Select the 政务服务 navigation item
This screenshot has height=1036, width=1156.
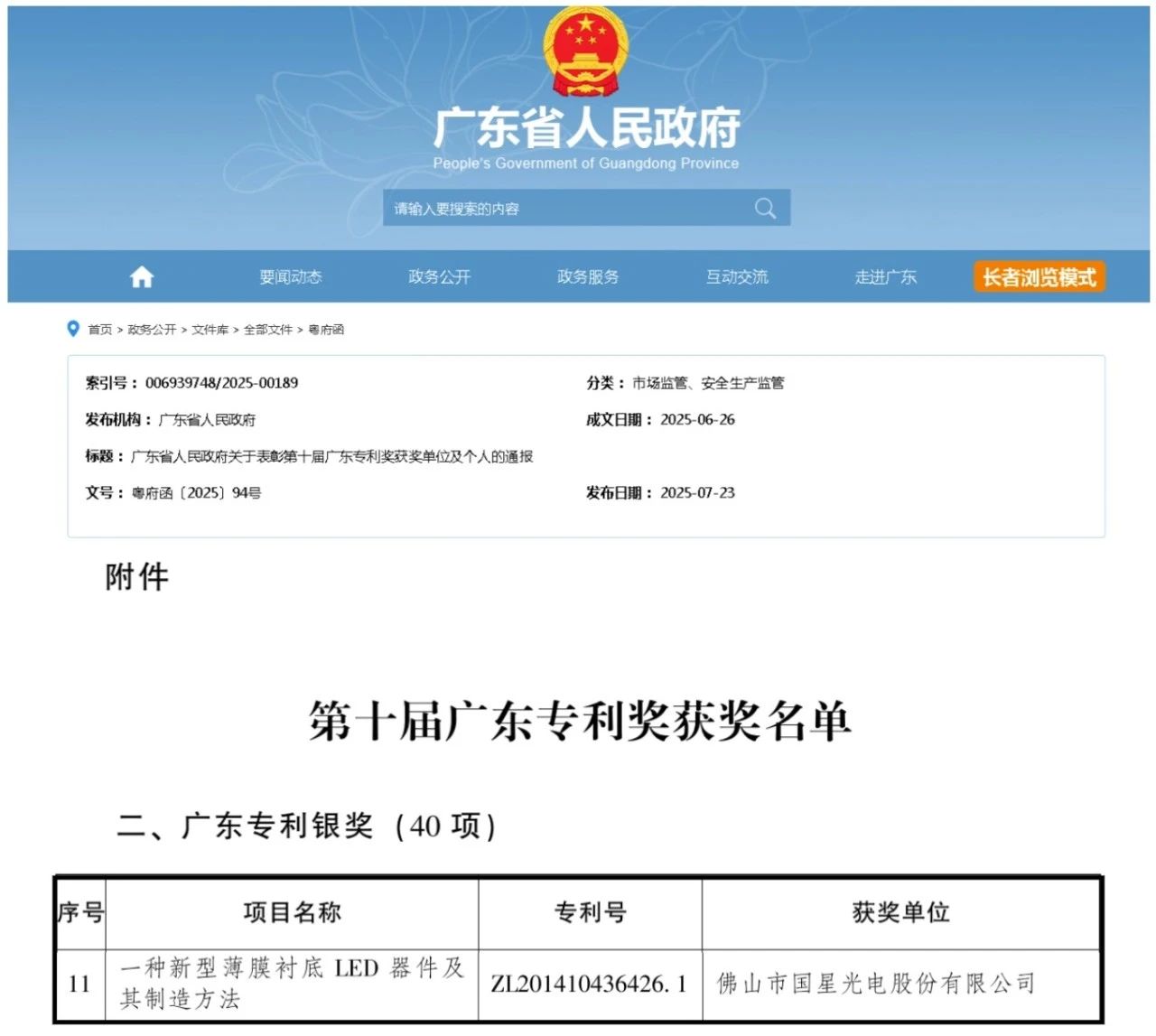588,277
